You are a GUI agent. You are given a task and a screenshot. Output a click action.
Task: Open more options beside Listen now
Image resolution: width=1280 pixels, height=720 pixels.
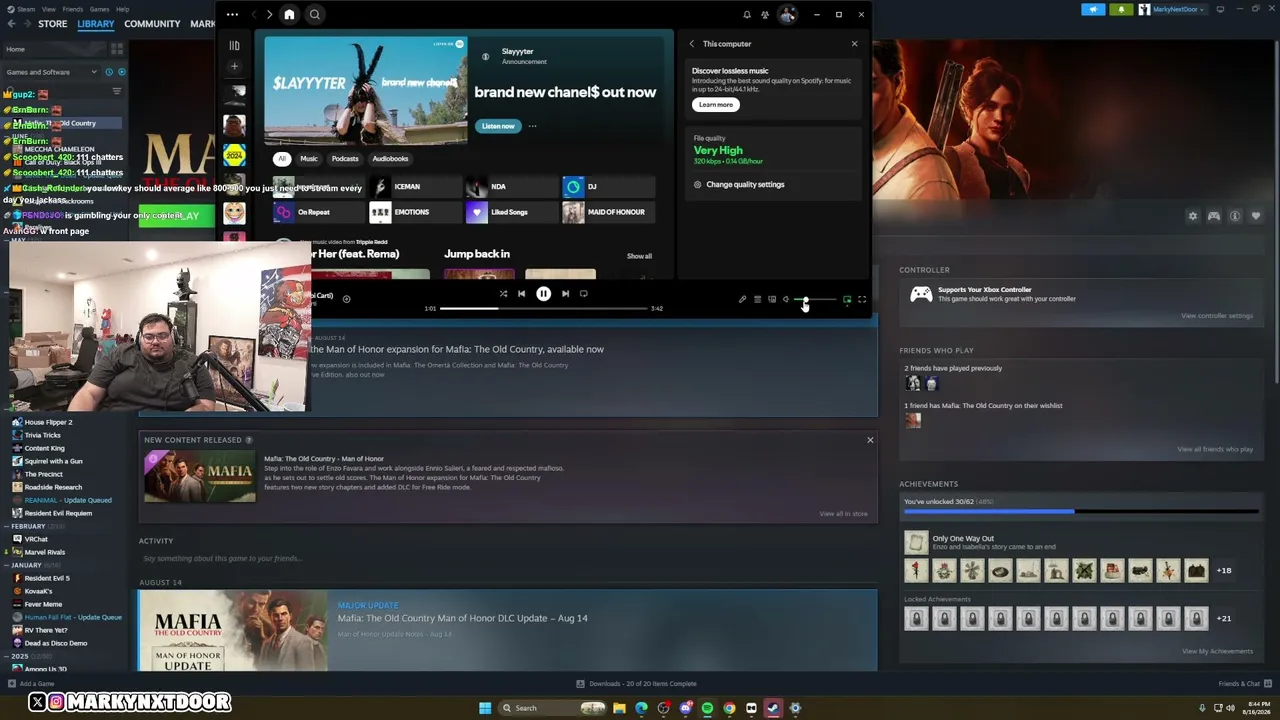pos(532,126)
